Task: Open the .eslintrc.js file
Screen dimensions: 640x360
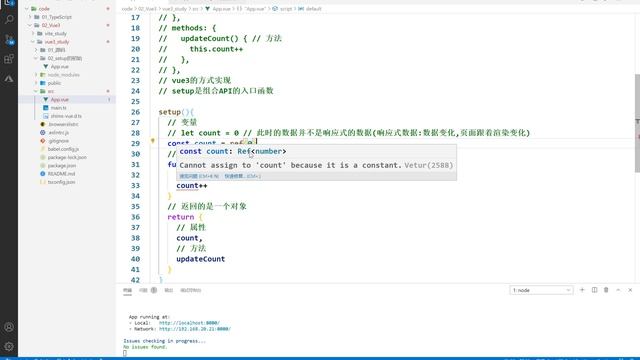Action: pos(58,133)
